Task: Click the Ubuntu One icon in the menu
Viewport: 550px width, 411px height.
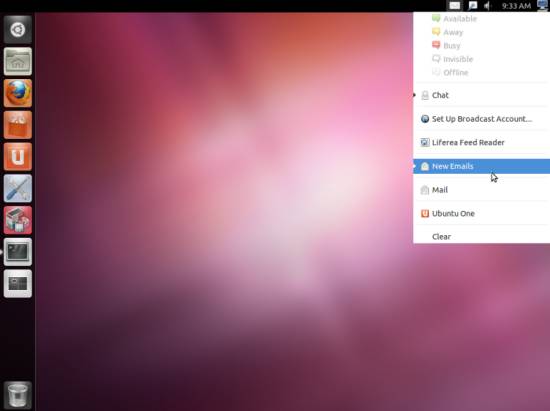Action: (425, 213)
